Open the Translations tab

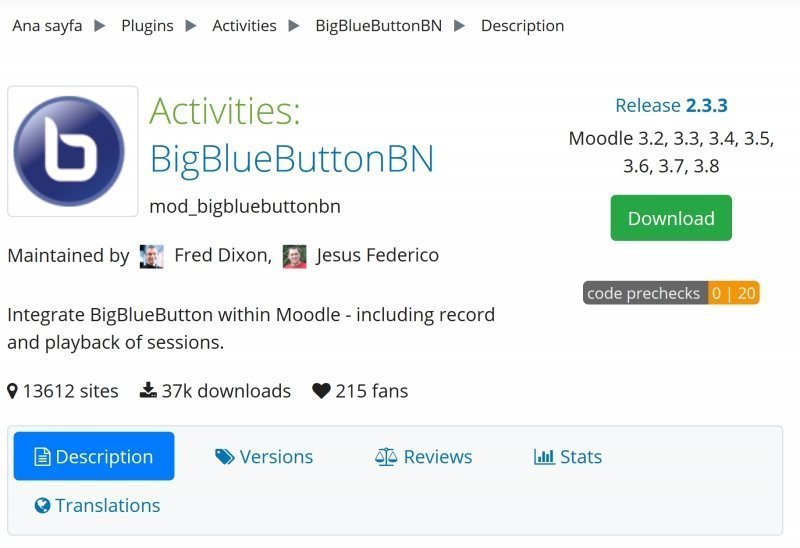(107, 506)
